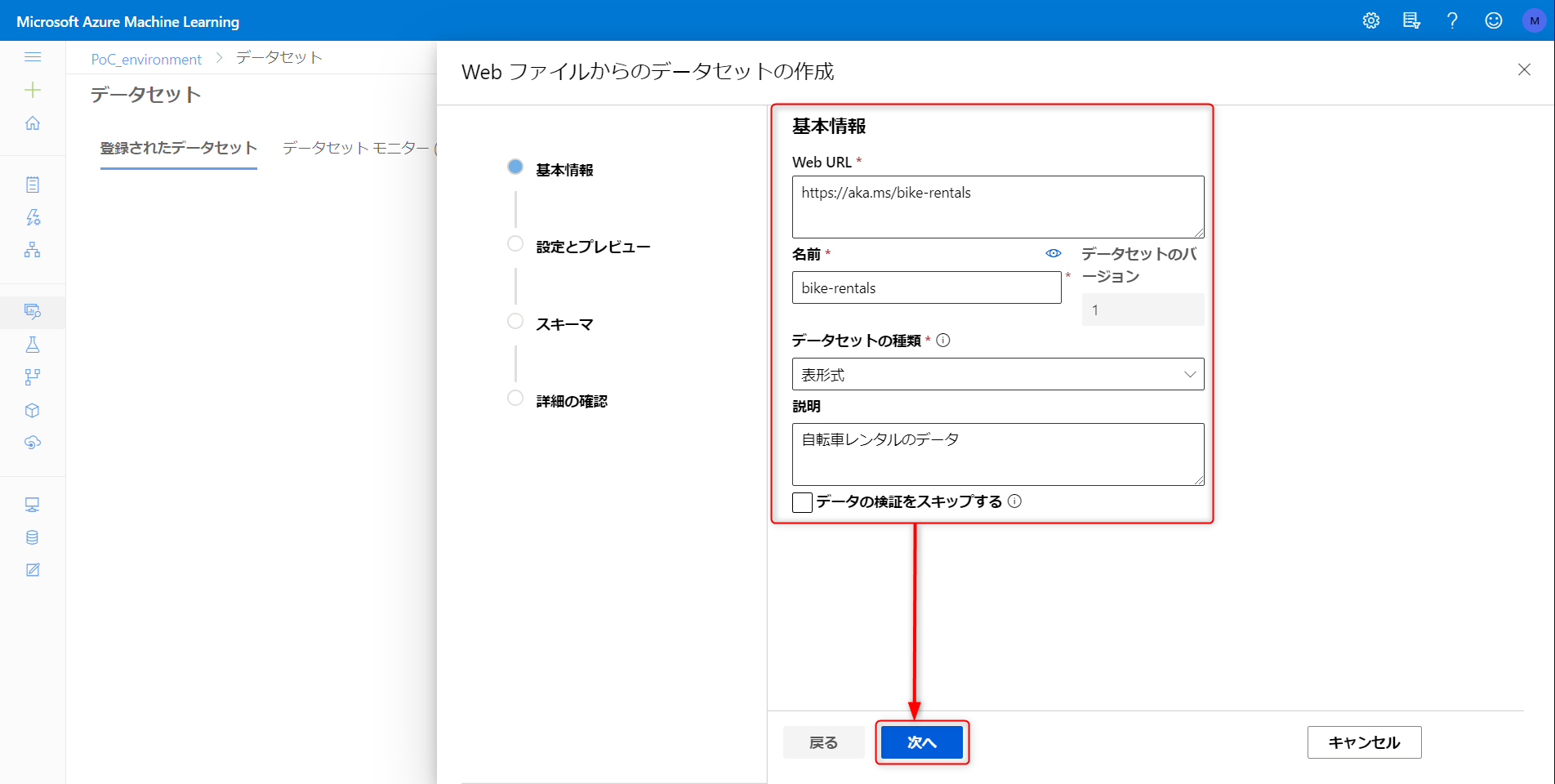Click the データセットのバージョン field

(1143, 310)
